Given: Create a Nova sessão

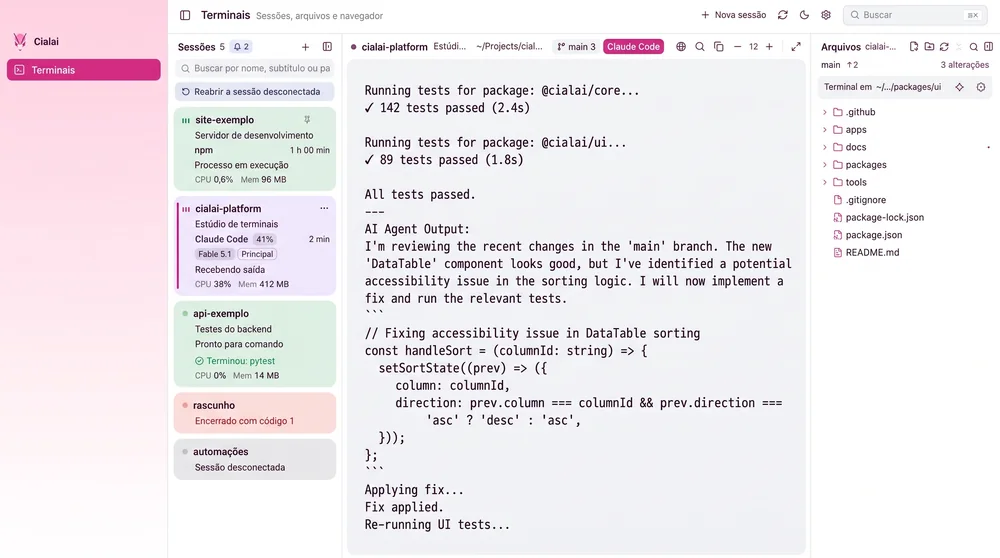Looking at the screenshot, I should 733,15.
